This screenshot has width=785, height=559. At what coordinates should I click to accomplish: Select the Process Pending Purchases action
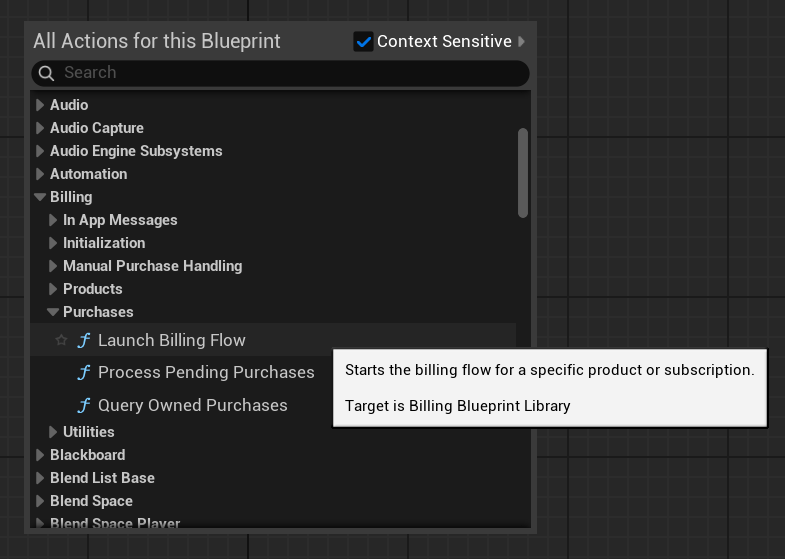(x=206, y=373)
